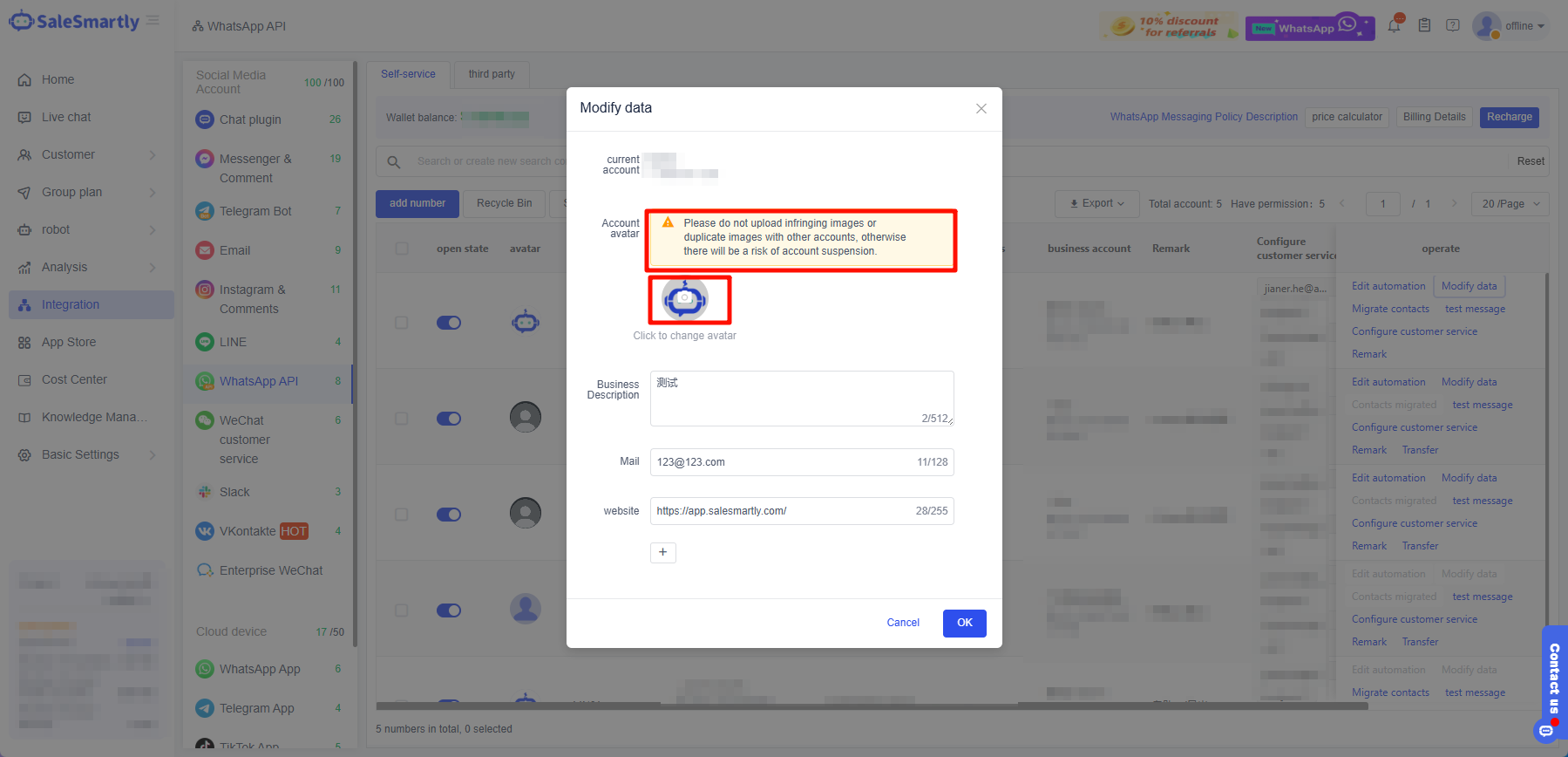The width and height of the screenshot is (1568, 757).
Task: Cancel the Modify data dialog
Action: point(903,623)
